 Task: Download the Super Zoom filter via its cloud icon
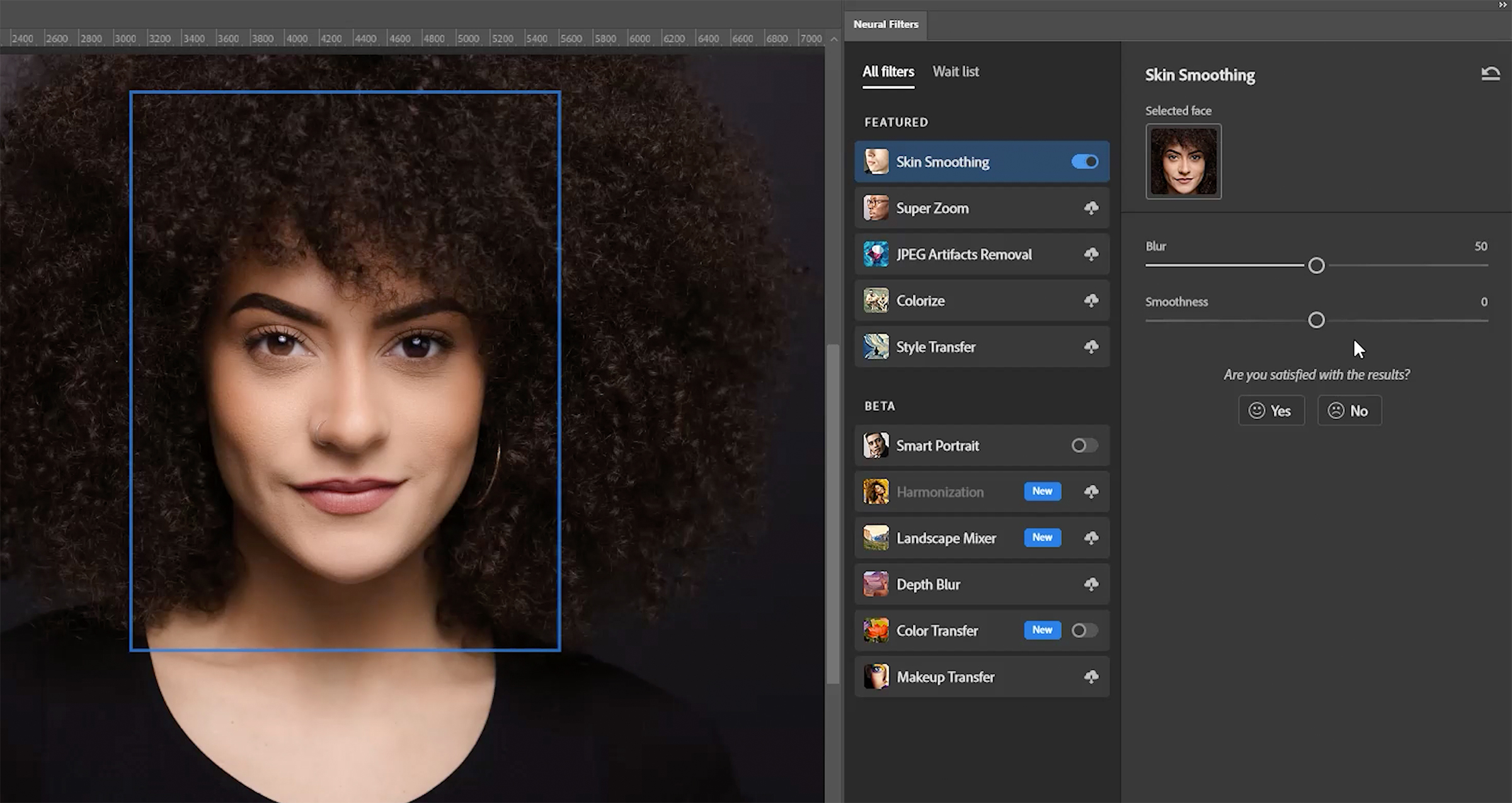(x=1092, y=208)
